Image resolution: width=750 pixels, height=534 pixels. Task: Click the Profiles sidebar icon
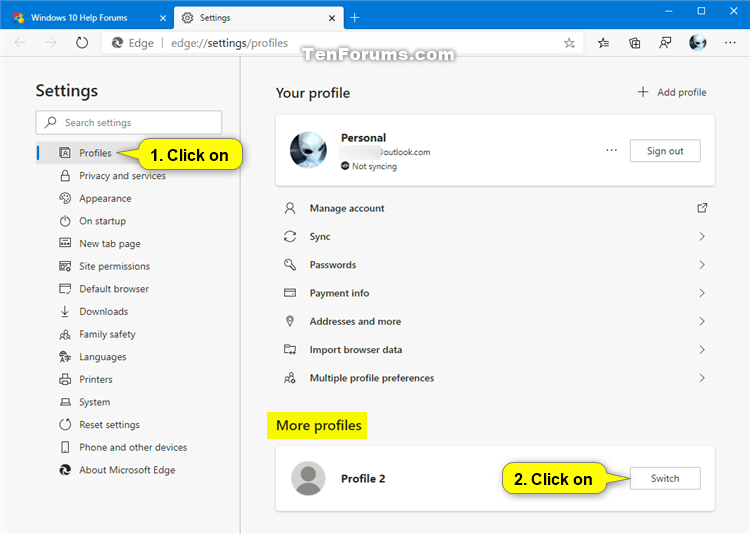tap(65, 153)
